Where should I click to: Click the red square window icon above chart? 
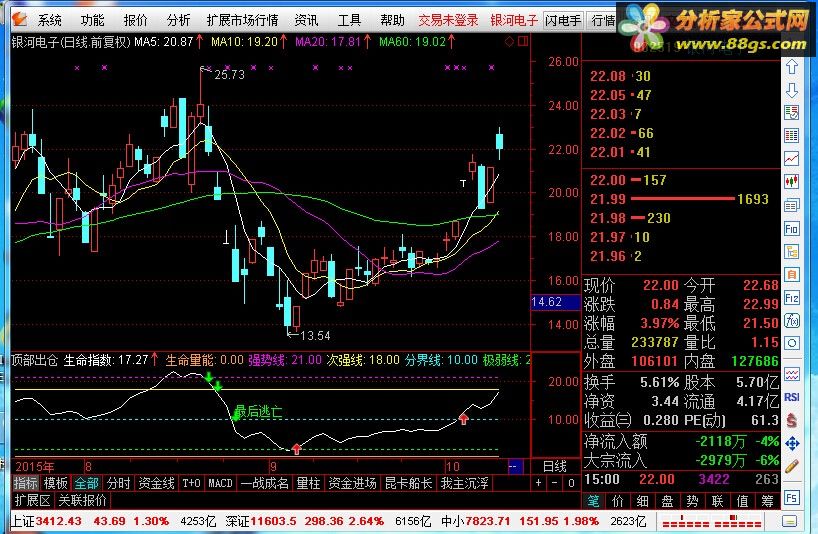click(523, 41)
